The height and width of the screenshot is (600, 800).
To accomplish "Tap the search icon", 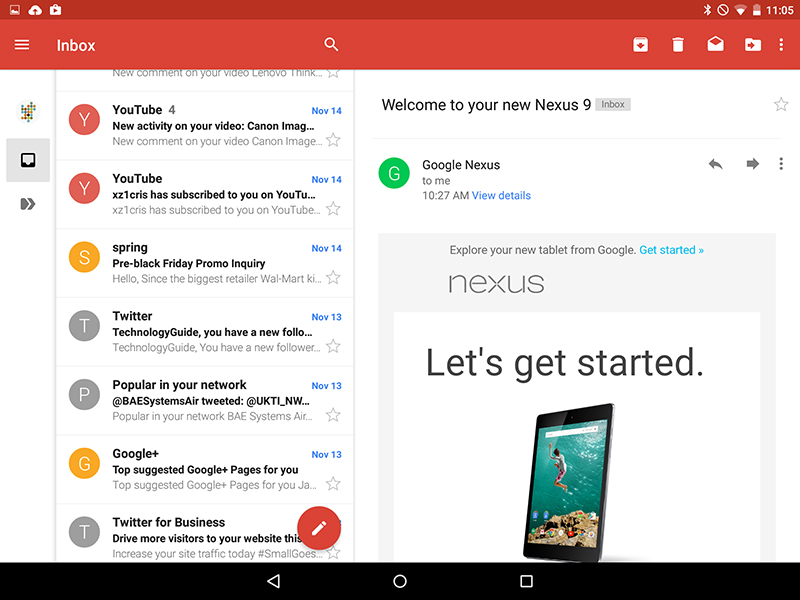I will point(331,44).
